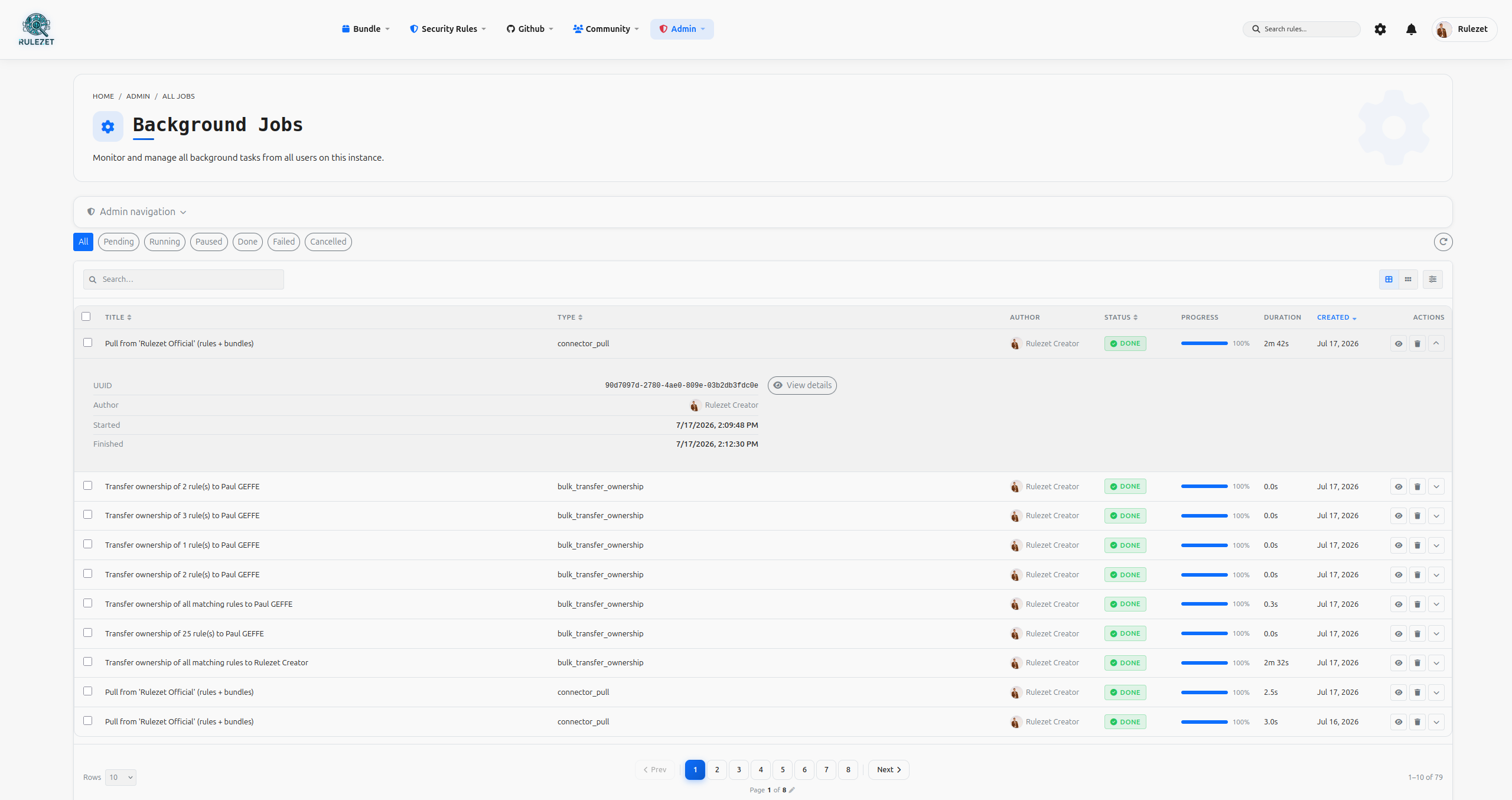
Task: Open the Community menu
Action: (x=606, y=29)
